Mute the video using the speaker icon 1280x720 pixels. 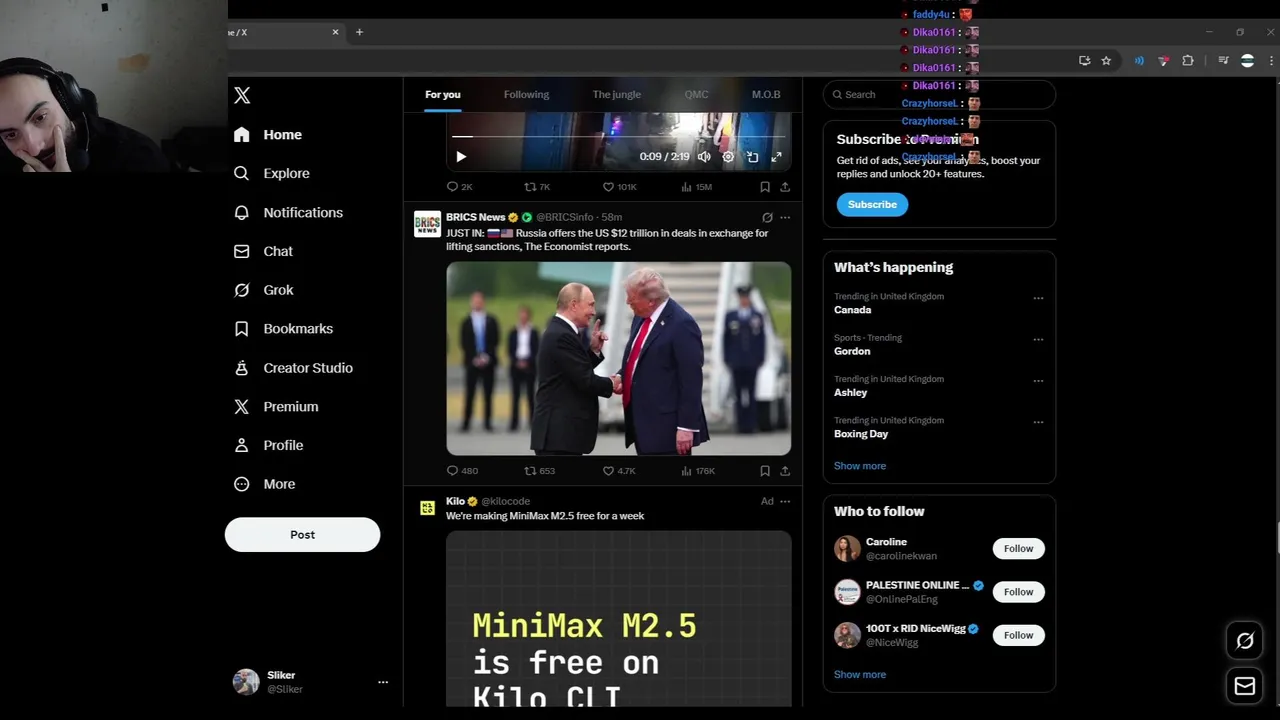click(704, 157)
